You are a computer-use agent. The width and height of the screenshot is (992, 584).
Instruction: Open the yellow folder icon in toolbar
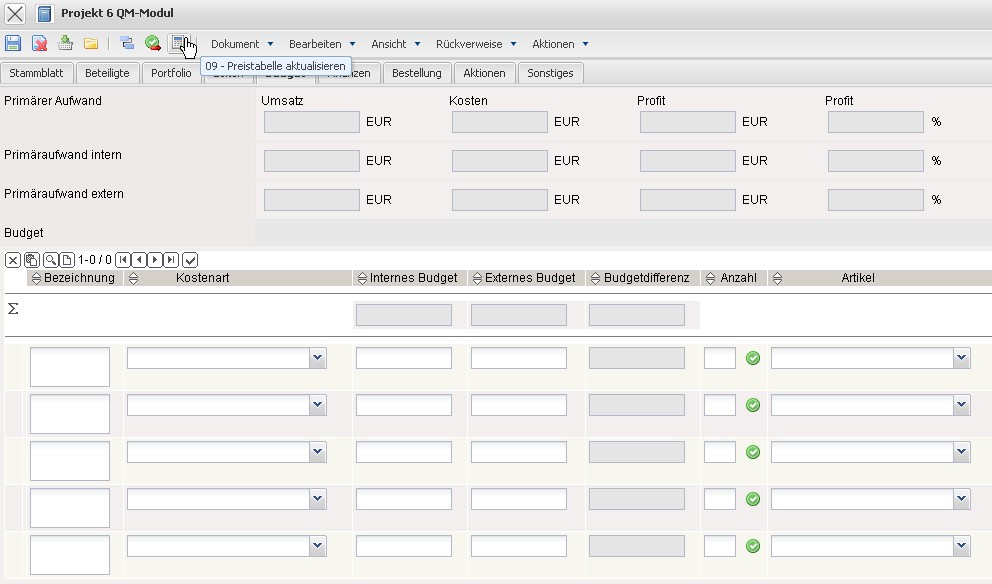[x=91, y=43]
